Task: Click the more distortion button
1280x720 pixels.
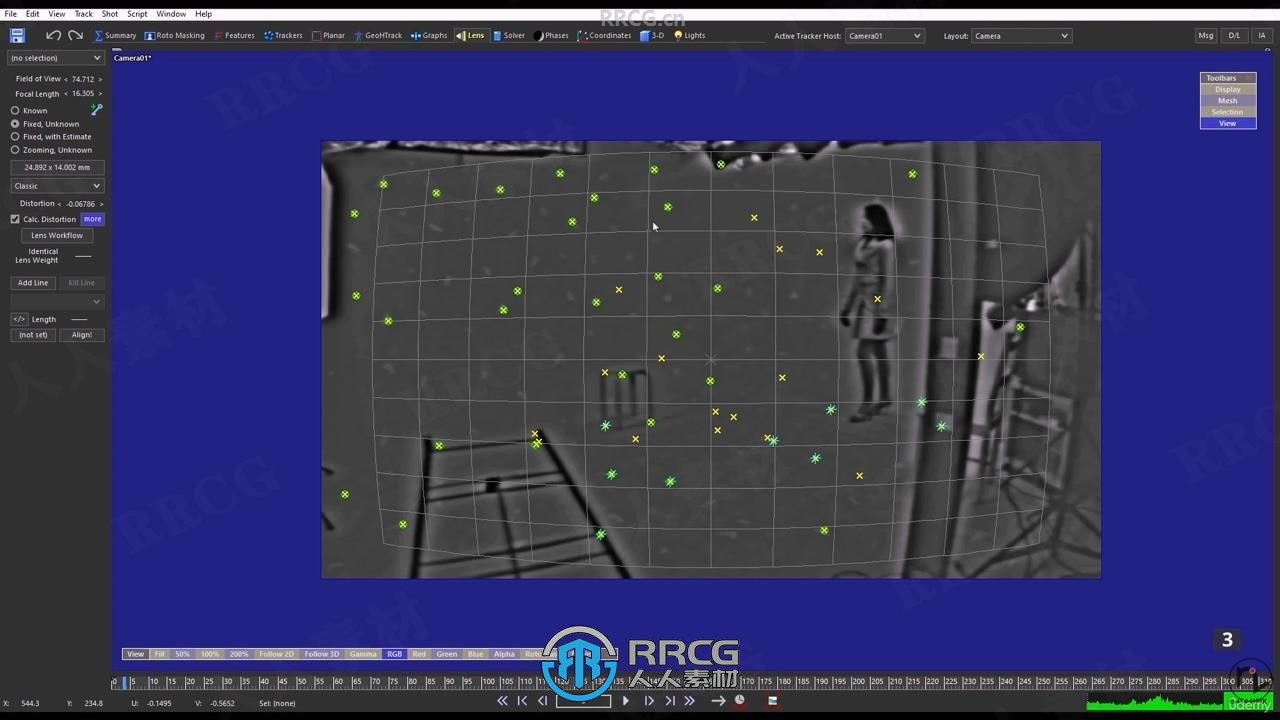Action: [92, 219]
